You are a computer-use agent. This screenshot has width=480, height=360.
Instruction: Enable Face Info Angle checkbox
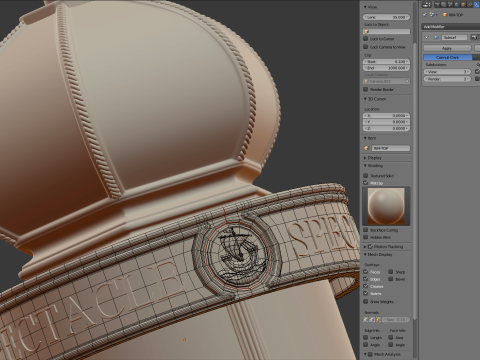390,345
